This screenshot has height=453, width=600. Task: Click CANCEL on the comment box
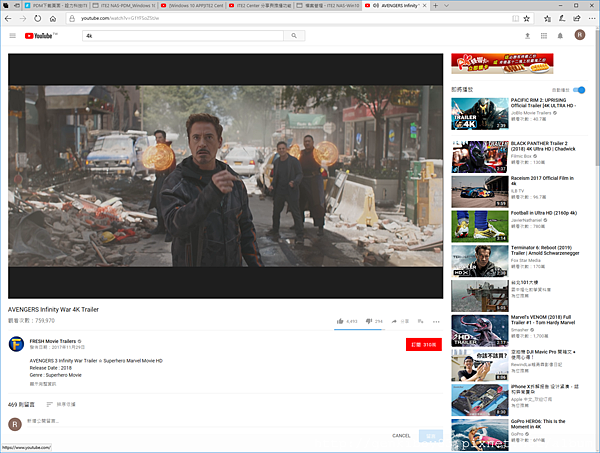(401, 435)
